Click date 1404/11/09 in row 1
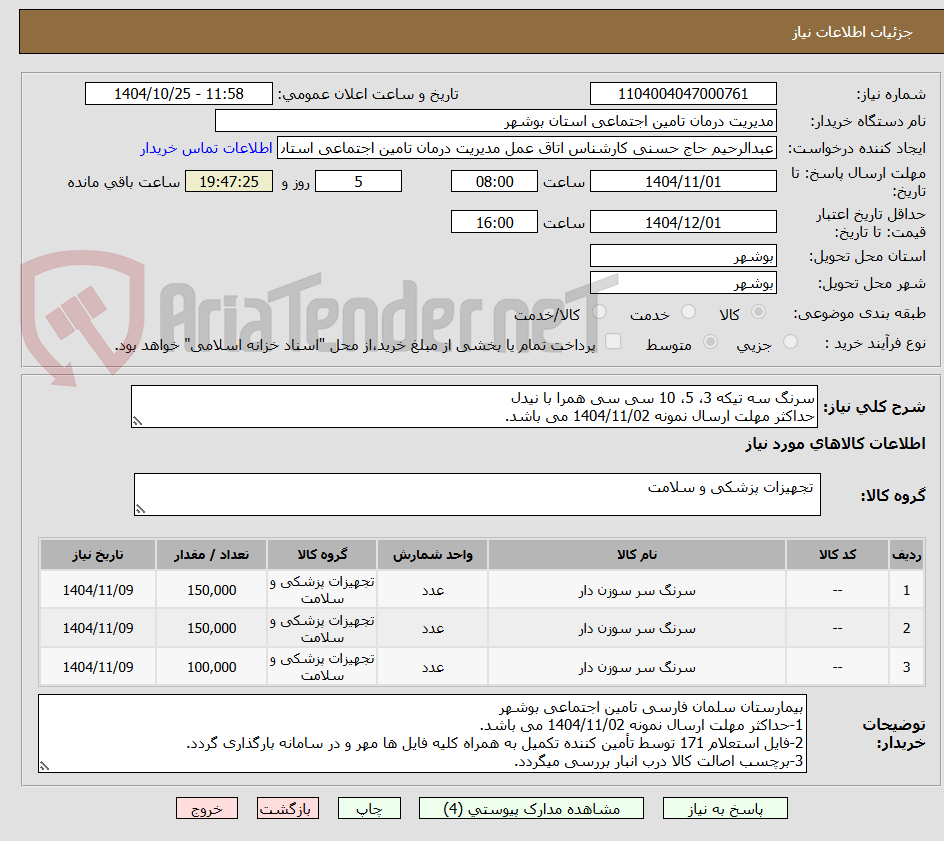Viewport: 944px width, 841px height. click(98, 591)
